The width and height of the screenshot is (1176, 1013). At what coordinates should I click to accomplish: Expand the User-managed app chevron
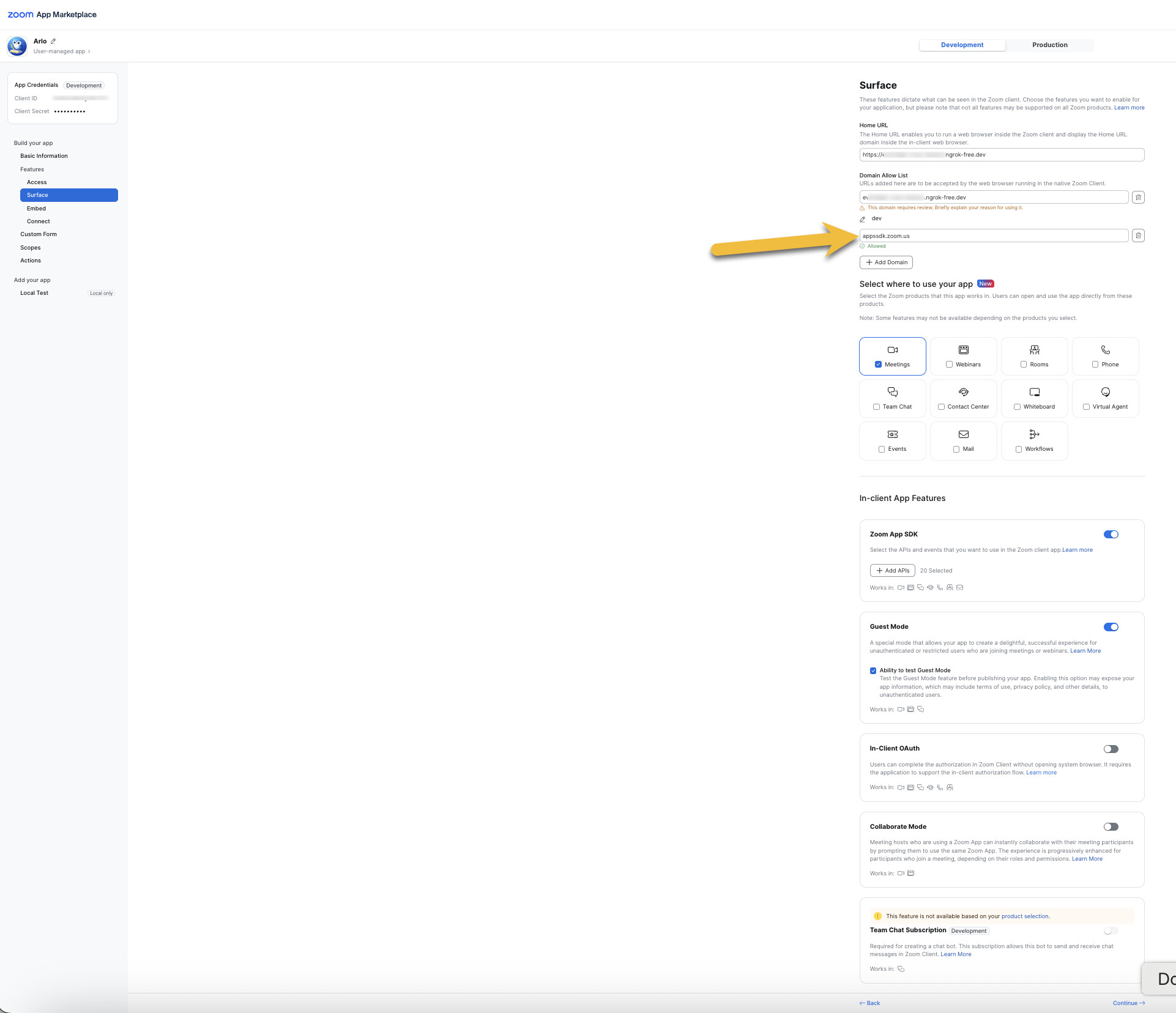click(89, 51)
